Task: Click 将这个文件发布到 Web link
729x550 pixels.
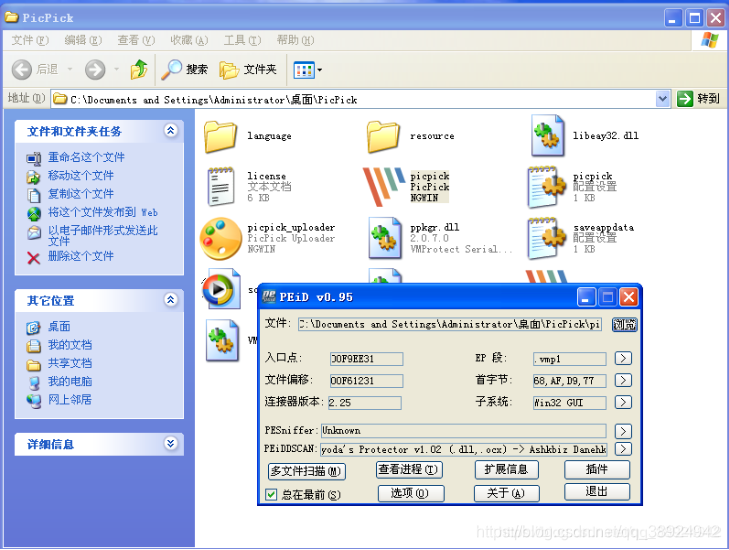Action: coord(103,212)
